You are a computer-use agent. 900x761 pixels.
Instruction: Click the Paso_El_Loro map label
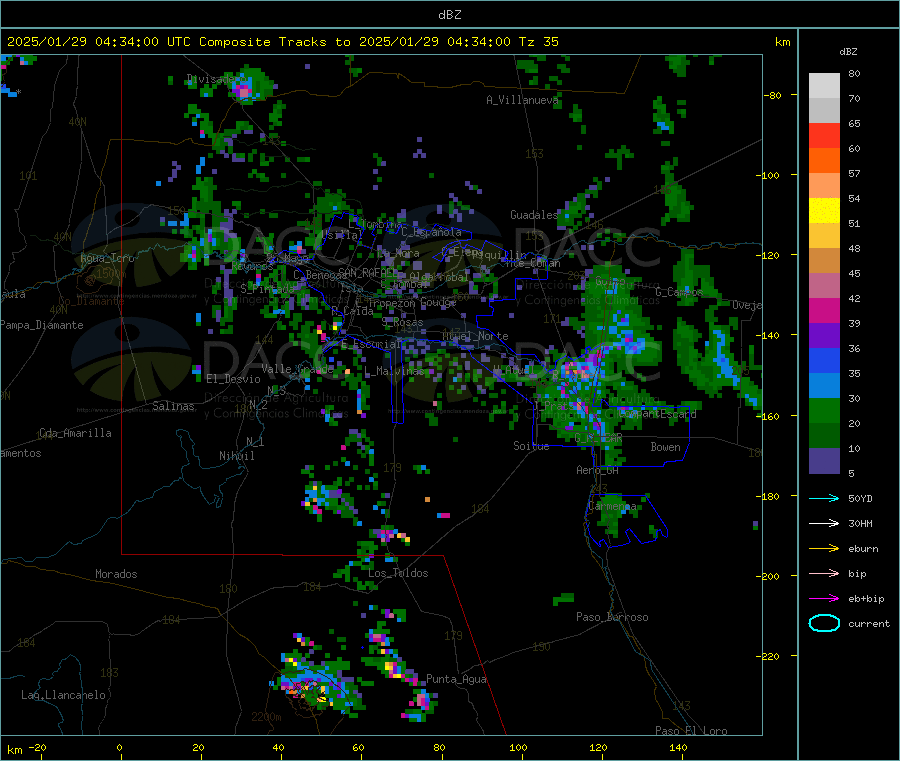click(x=691, y=731)
